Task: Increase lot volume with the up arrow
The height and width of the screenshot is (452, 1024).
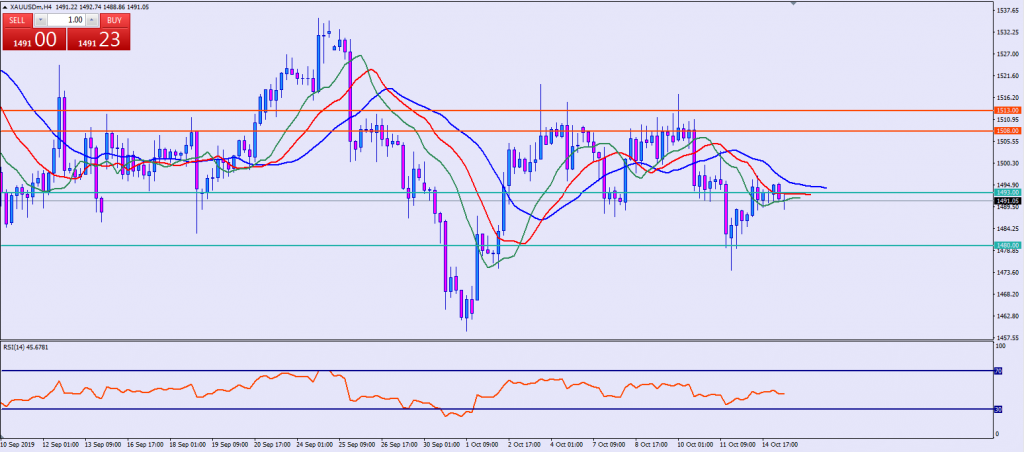Action: [93, 20]
